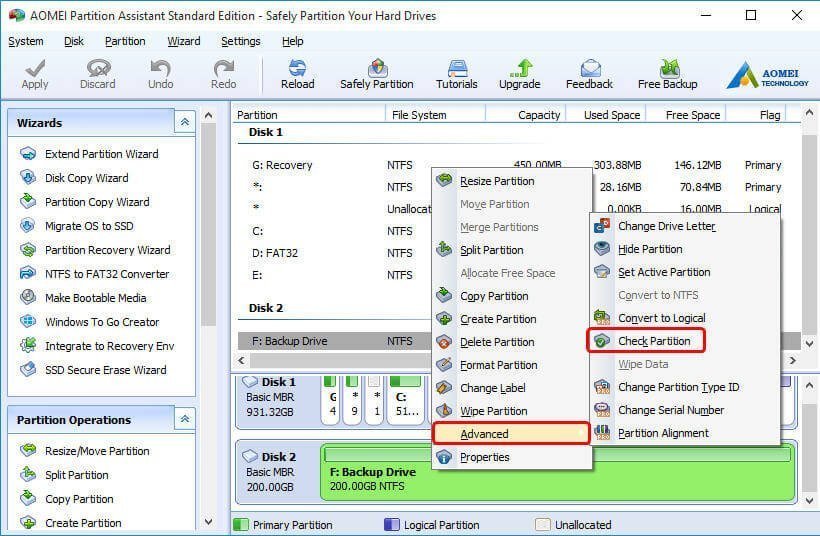The width and height of the screenshot is (820, 536).
Task: Start the Disk Copy Wizard
Action: point(74,178)
